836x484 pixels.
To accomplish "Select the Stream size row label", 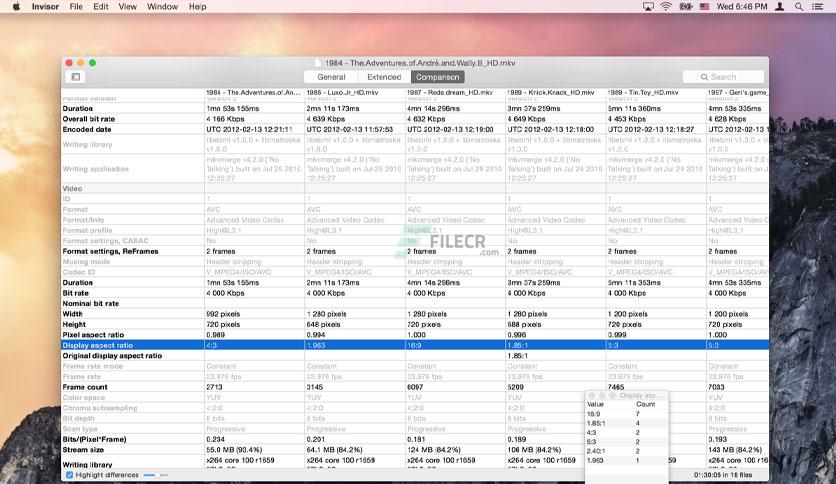I will (83, 450).
